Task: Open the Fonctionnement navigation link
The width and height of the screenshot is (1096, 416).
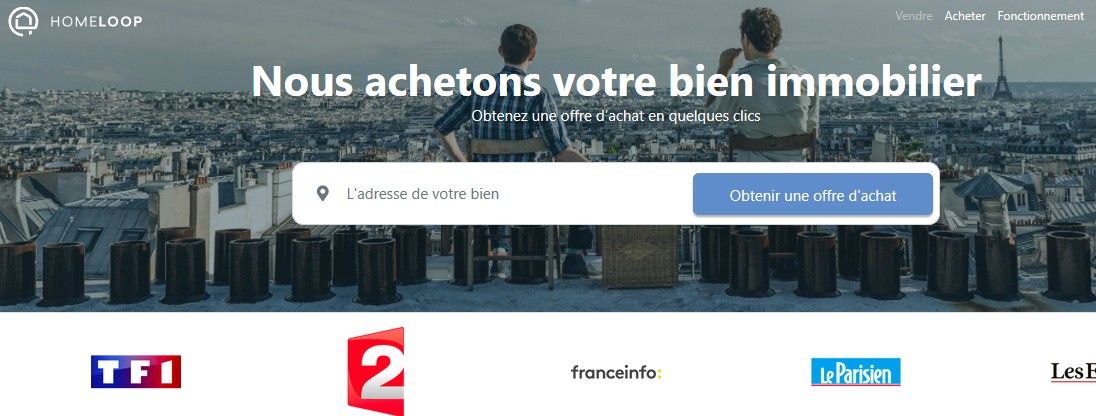Action: [1040, 15]
